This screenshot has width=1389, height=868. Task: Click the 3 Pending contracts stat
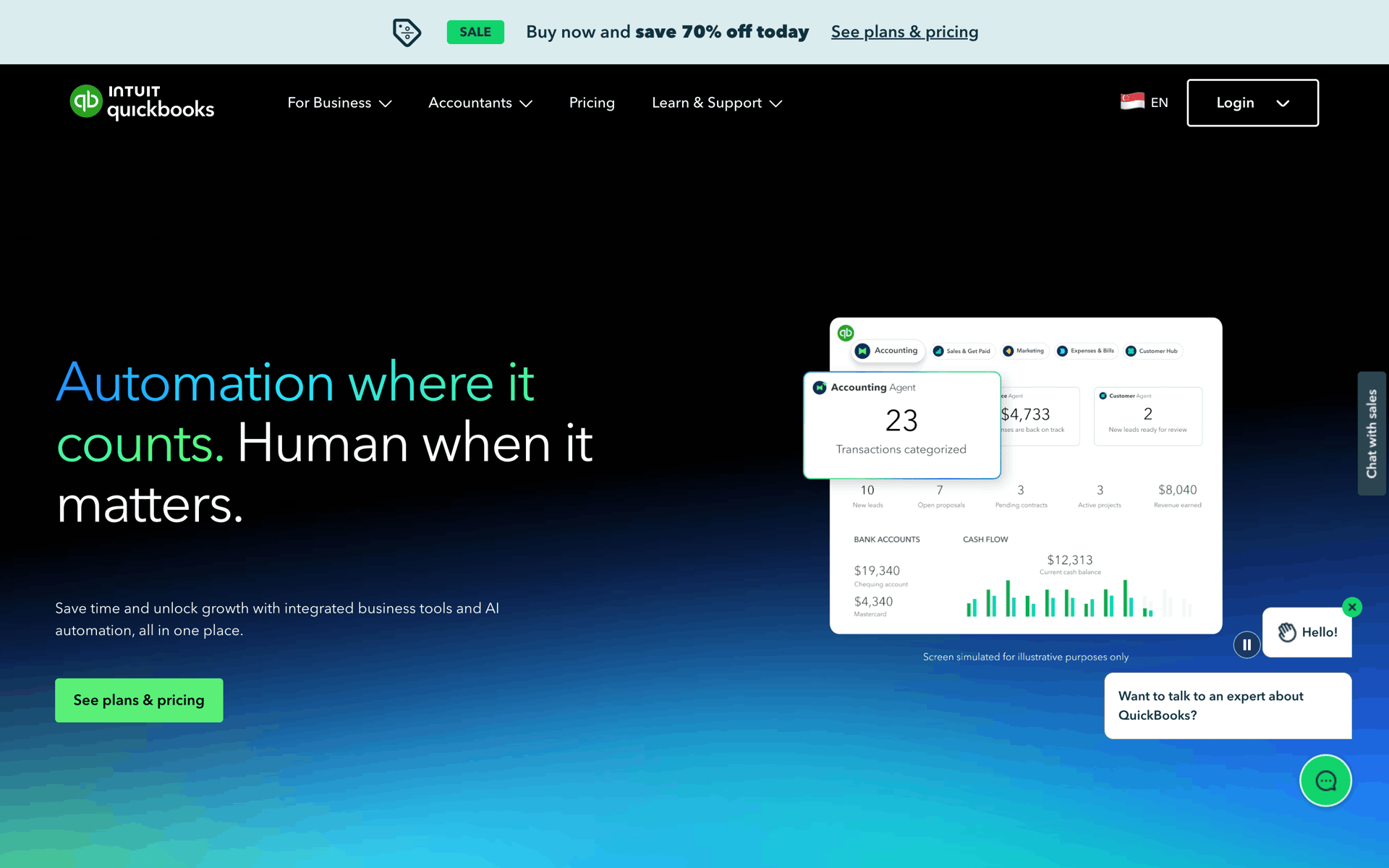(x=1021, y=495)
